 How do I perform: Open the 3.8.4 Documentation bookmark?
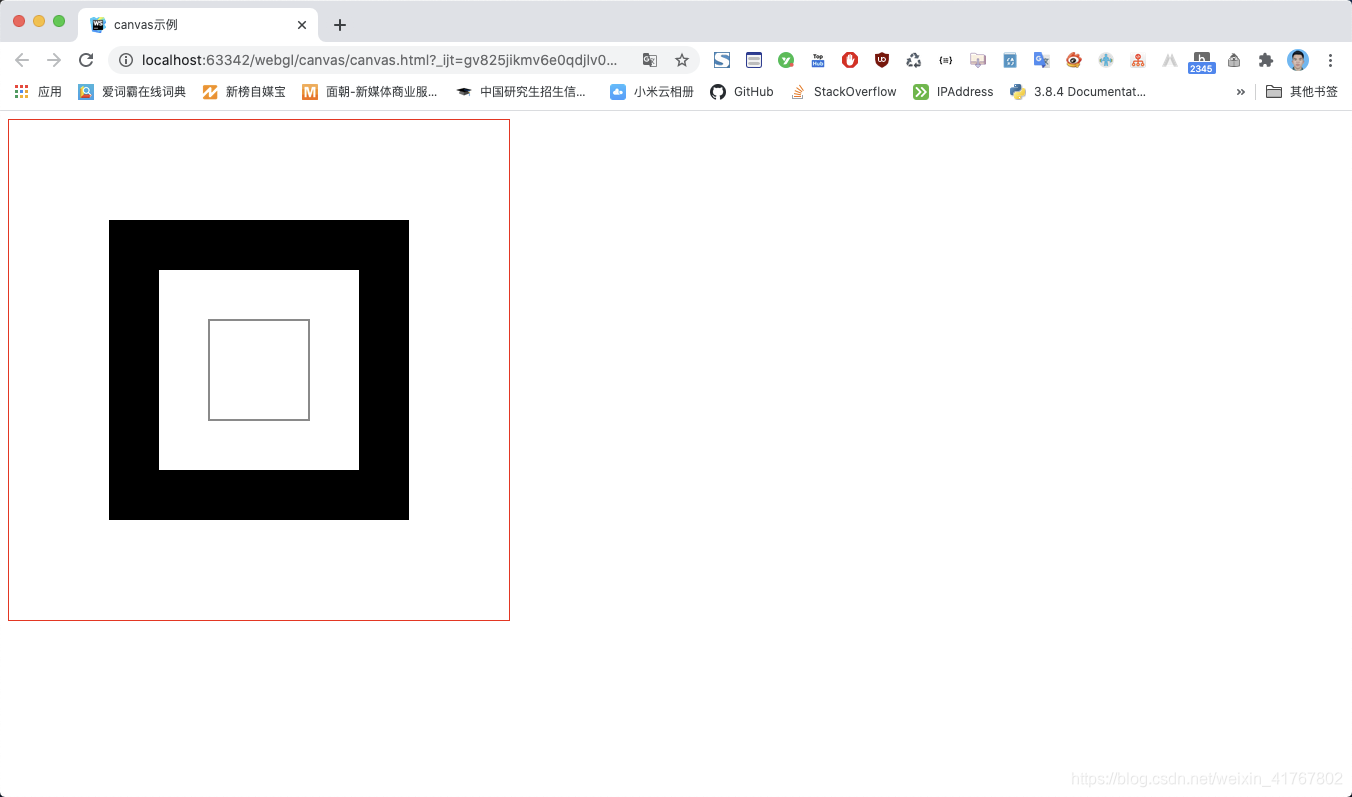point(1078,92)
